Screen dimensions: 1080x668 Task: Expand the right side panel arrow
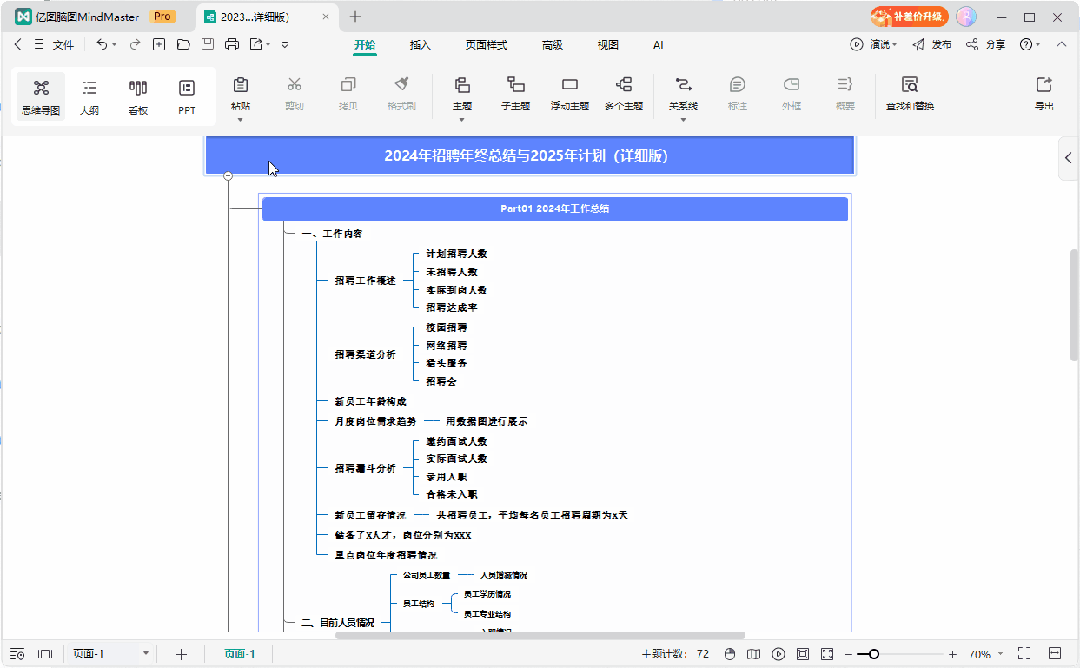(1068, 158)
